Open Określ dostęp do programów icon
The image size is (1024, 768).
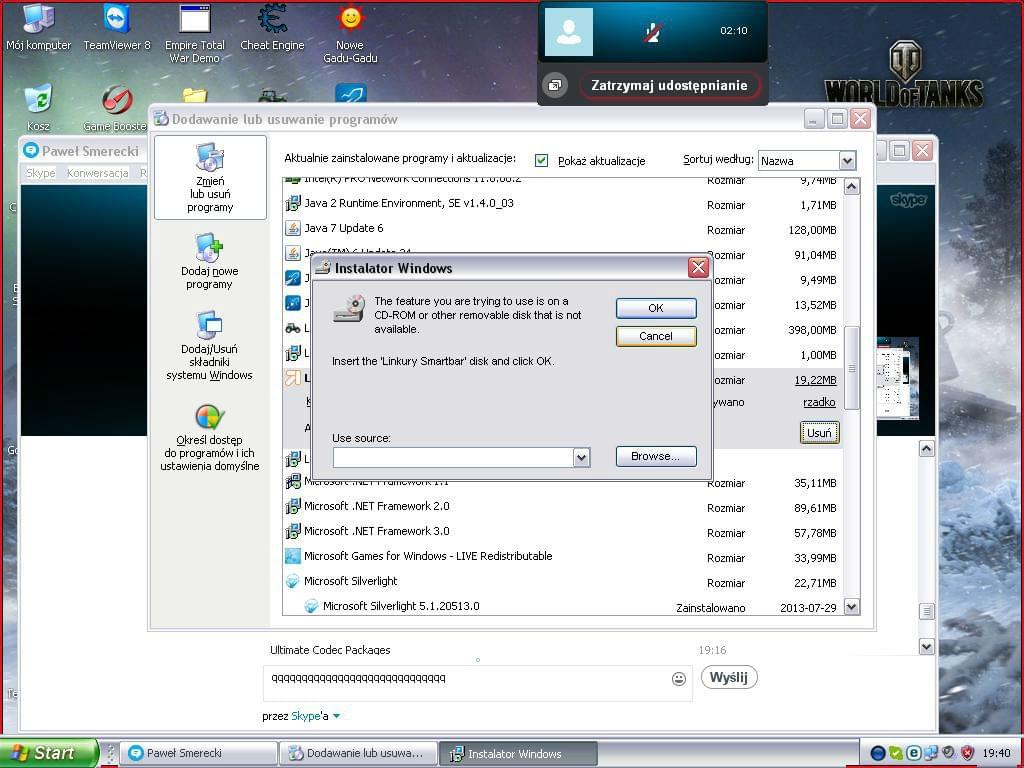210,438
